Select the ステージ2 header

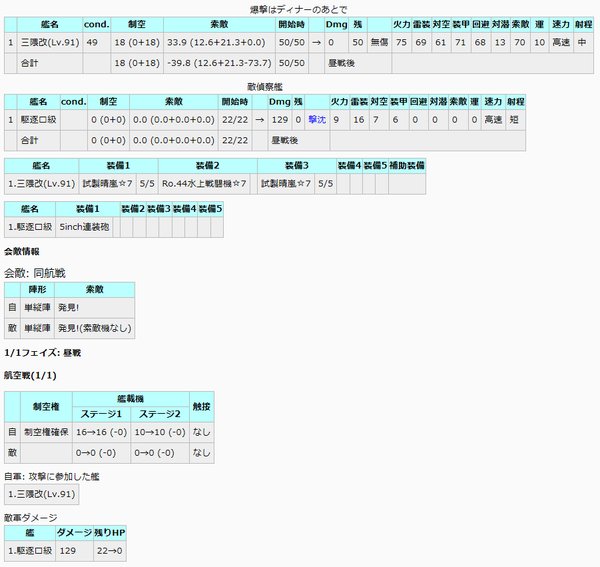[x=160, y=414]
